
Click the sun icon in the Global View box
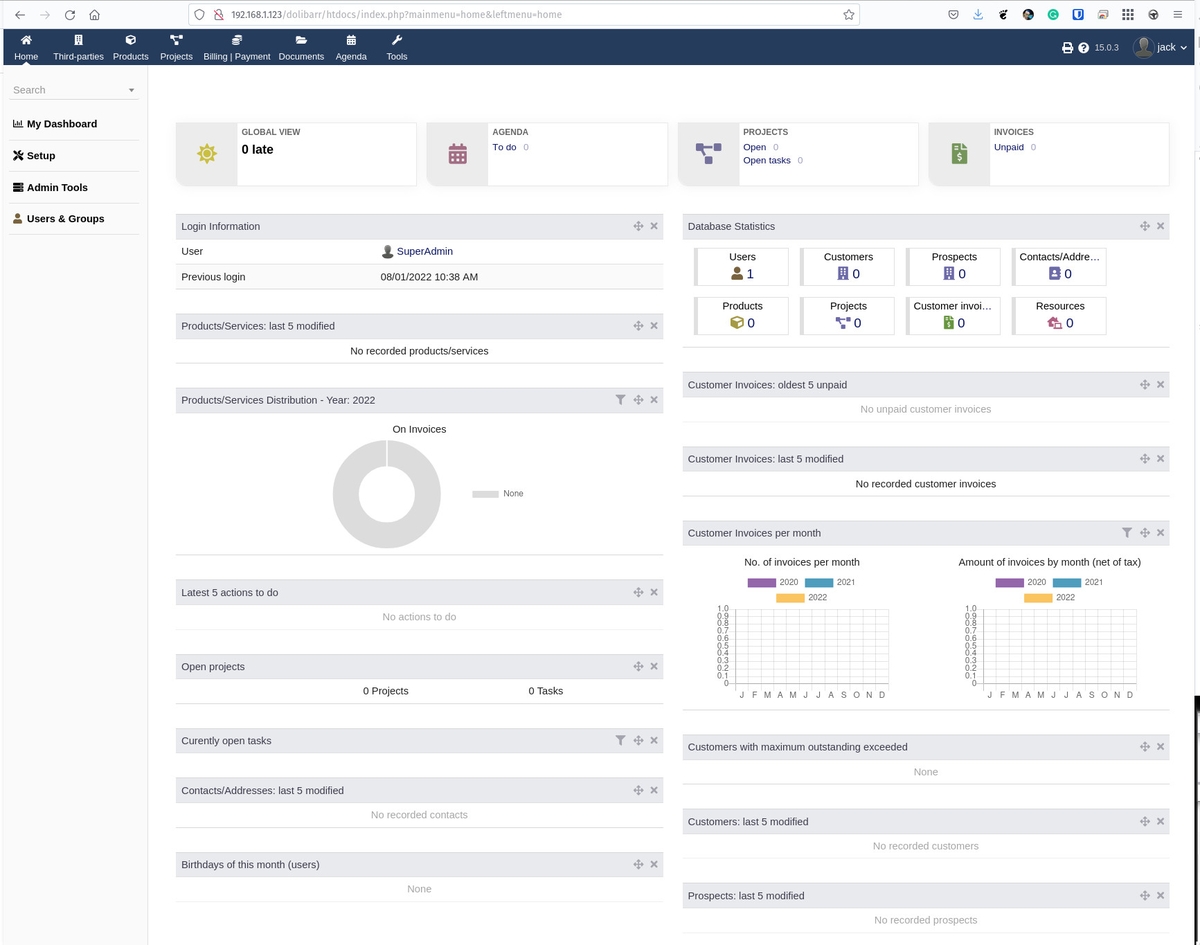click(x=207, y=153)
